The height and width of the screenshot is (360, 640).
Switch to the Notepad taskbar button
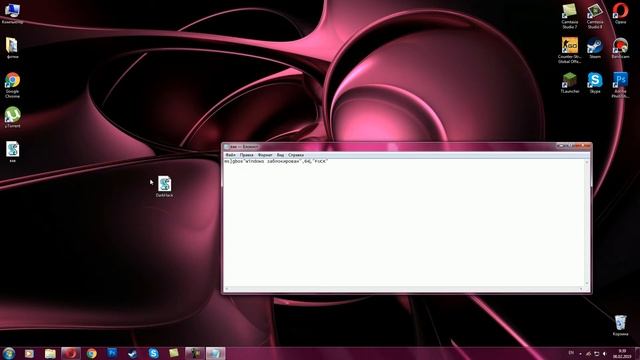216,353
